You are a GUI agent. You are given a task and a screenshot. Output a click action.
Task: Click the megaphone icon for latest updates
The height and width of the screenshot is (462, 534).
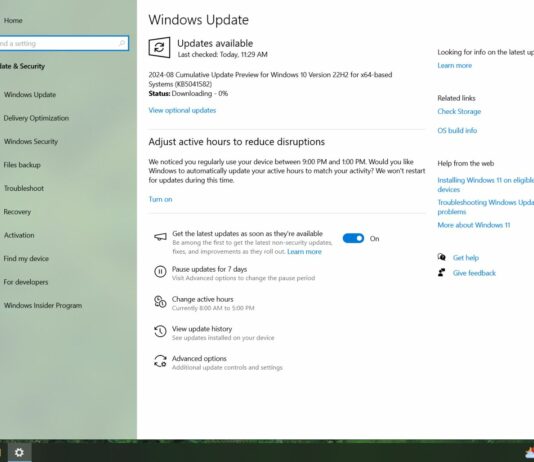click(x=160, y=236)
